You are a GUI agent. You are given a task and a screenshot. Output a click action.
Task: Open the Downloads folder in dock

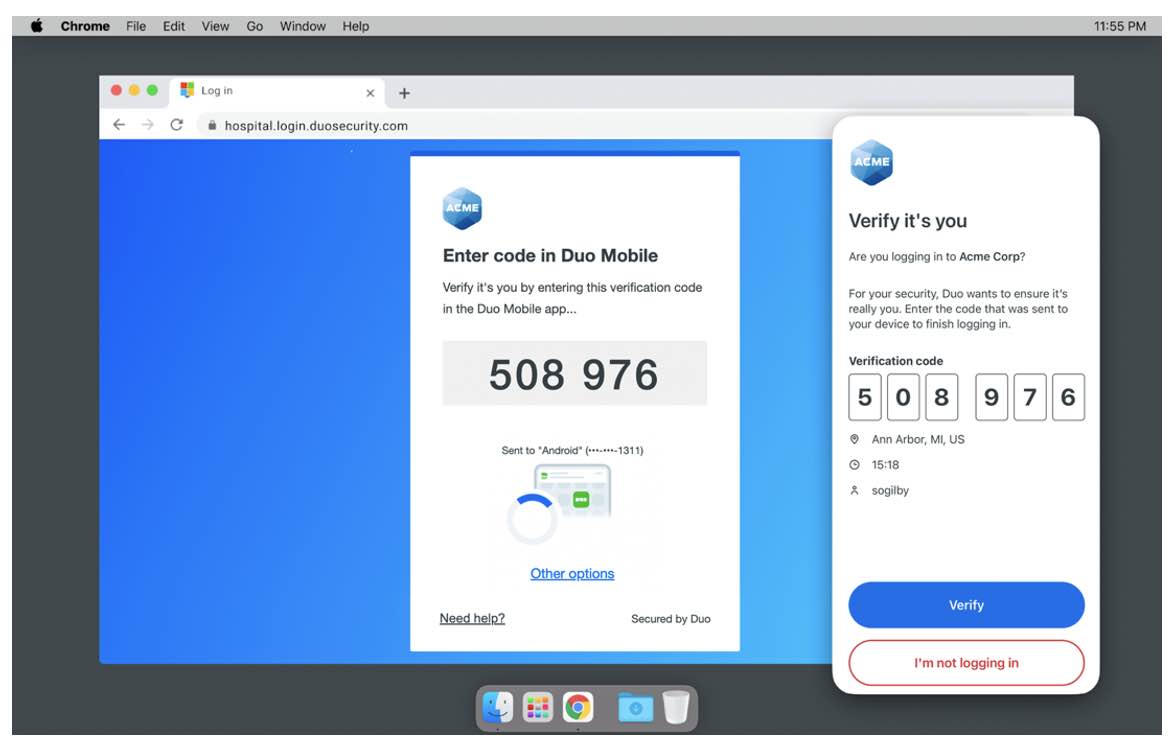[x=635, y=708]
